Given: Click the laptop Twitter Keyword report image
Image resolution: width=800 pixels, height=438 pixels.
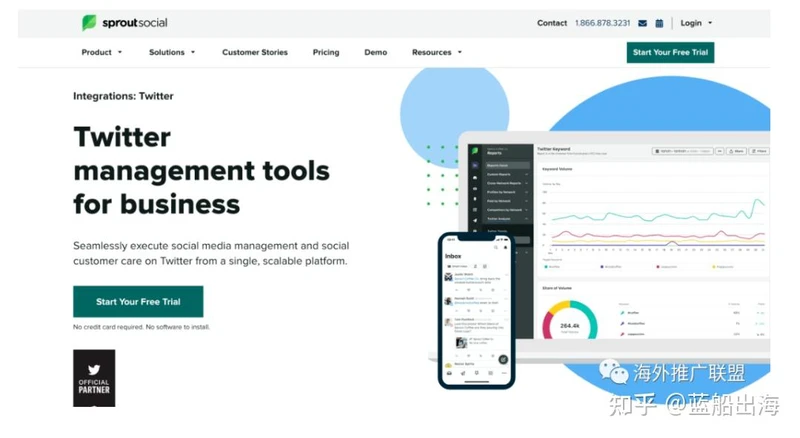Looking at the screenshot, I should pyautogui.click(x=618, y=240).
